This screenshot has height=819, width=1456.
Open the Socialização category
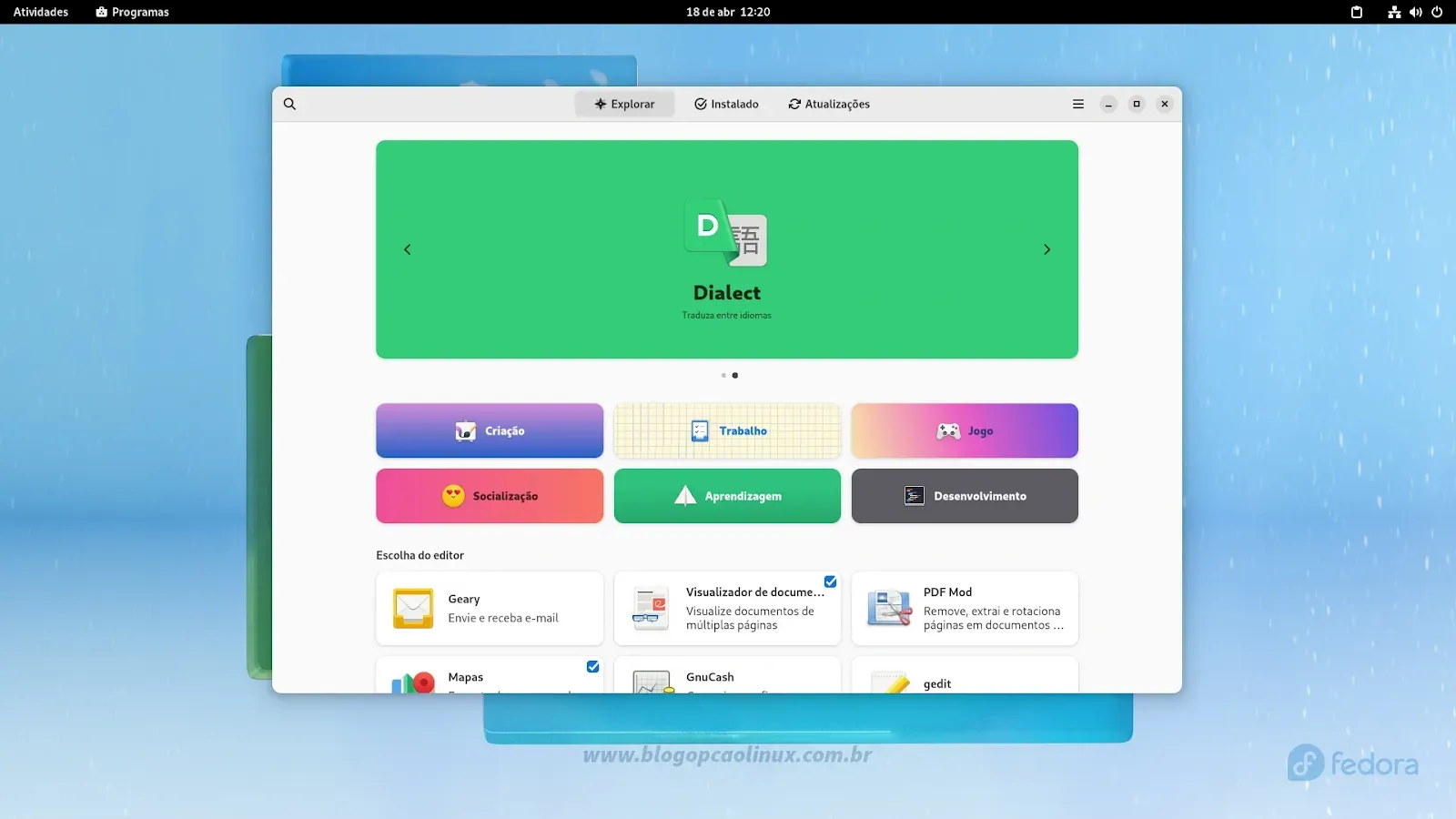[490, 496]
